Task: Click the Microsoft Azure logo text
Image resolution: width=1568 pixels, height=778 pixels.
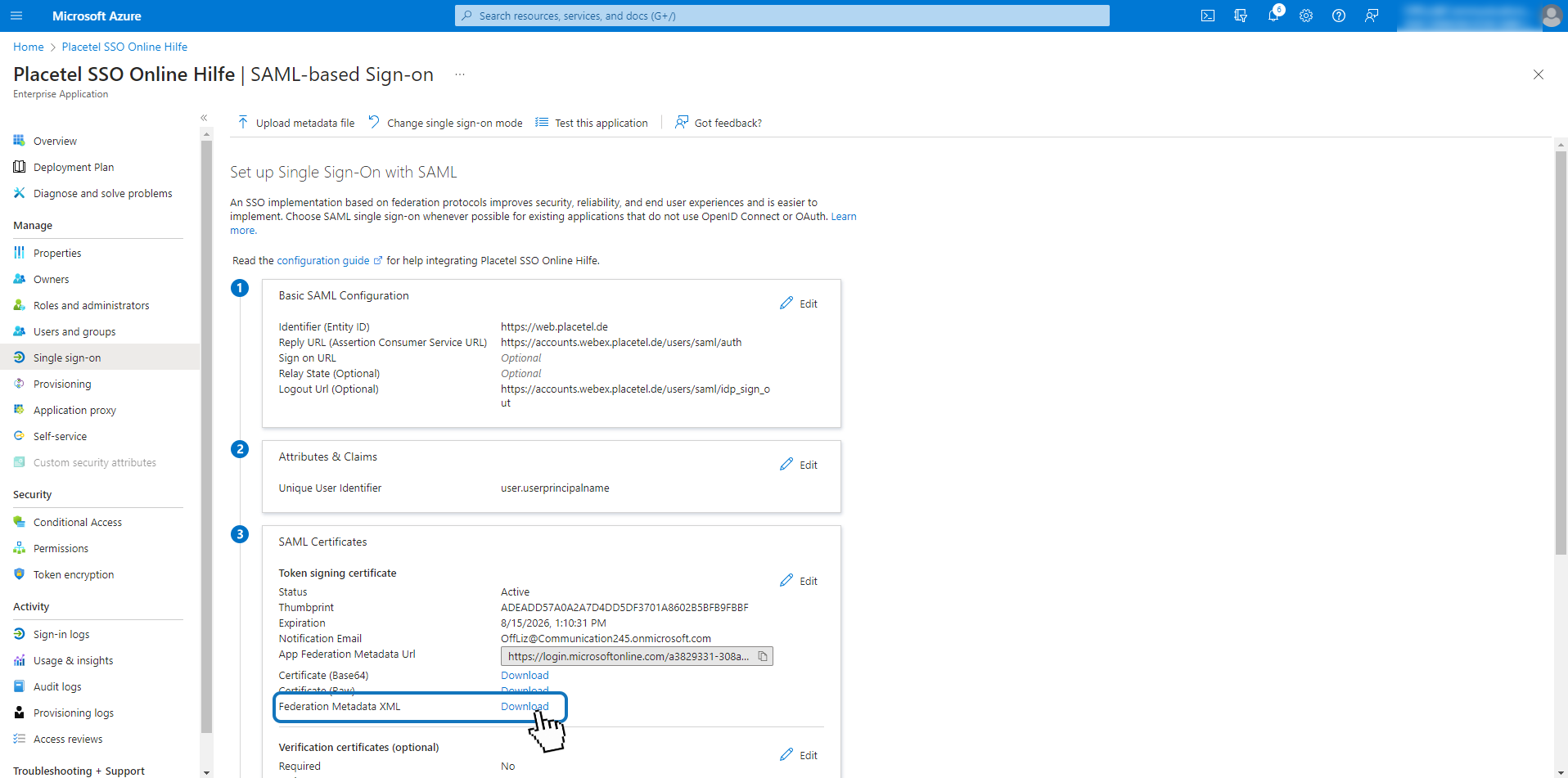Action: pos(97,16)
